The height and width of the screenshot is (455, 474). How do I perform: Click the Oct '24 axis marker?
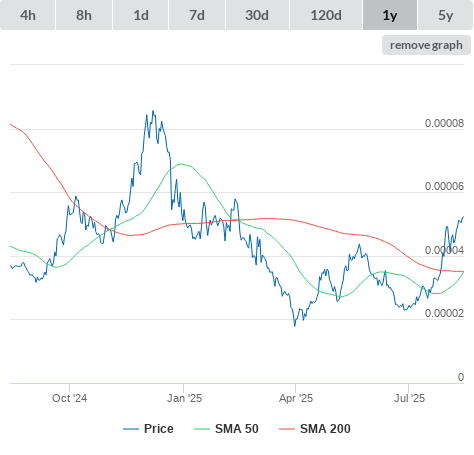70,398
